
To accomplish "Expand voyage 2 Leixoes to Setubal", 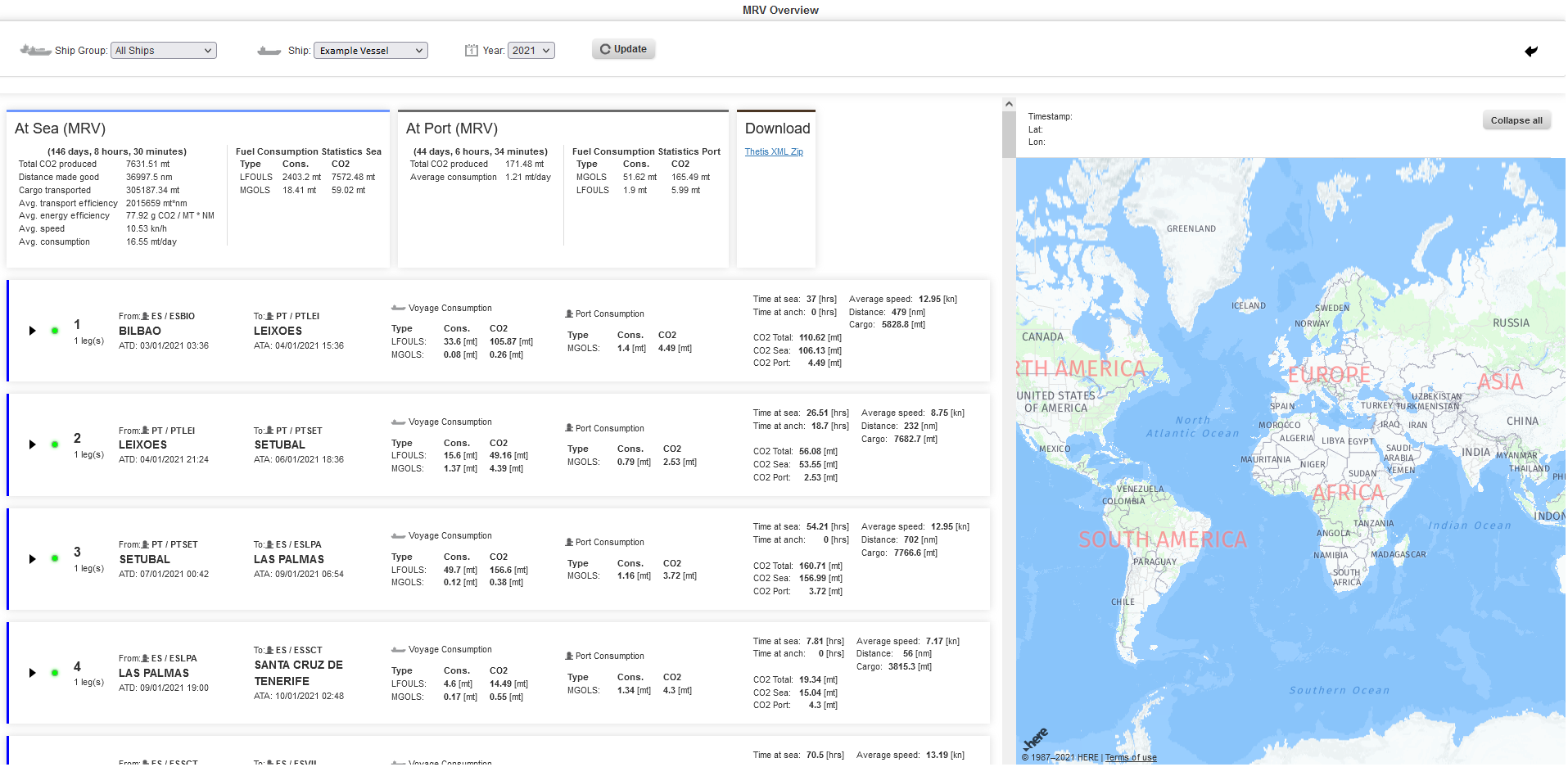I will [x=32, y=444].
